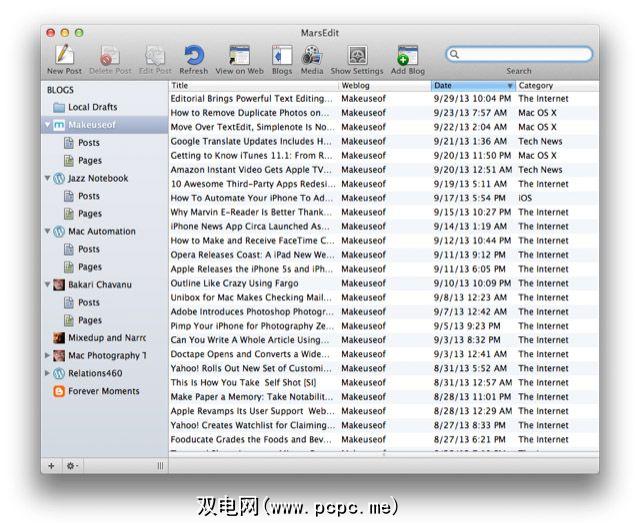Click the Delete Post icon

point(110,55)
